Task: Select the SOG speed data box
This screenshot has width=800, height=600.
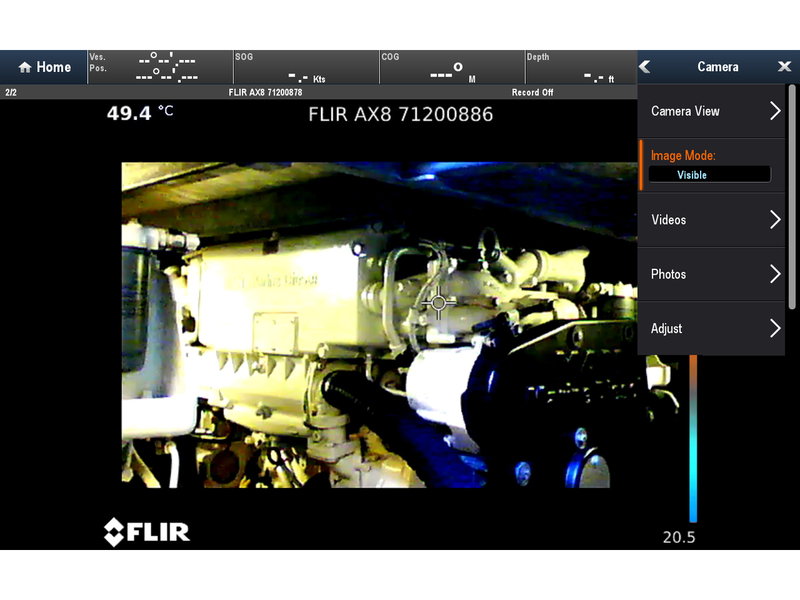Action: point(305,68)
